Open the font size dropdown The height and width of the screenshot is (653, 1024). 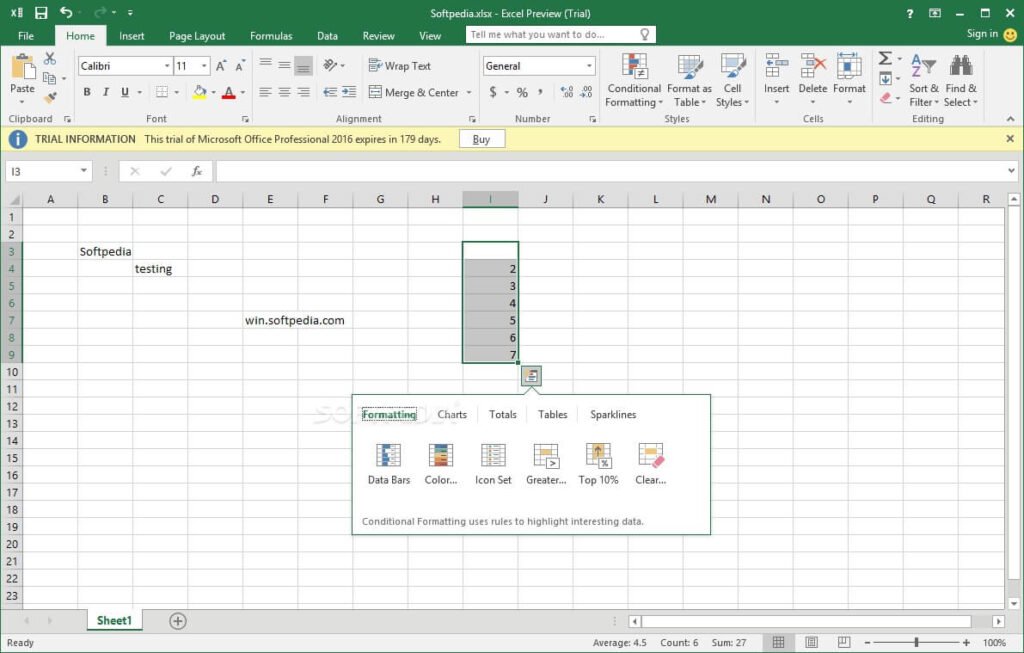(204, 66)
